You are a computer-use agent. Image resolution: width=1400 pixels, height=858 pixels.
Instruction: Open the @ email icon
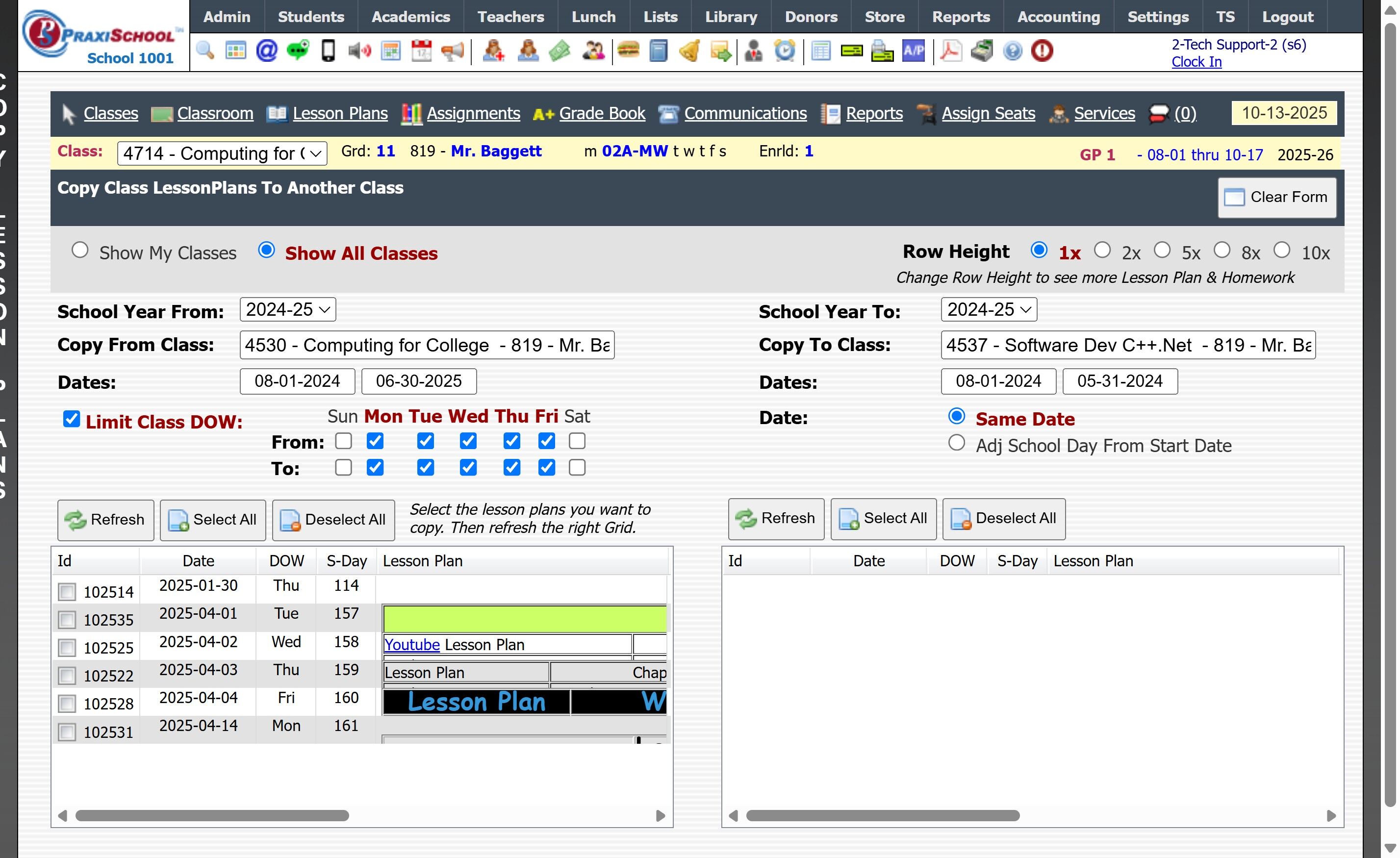(266, 51)
